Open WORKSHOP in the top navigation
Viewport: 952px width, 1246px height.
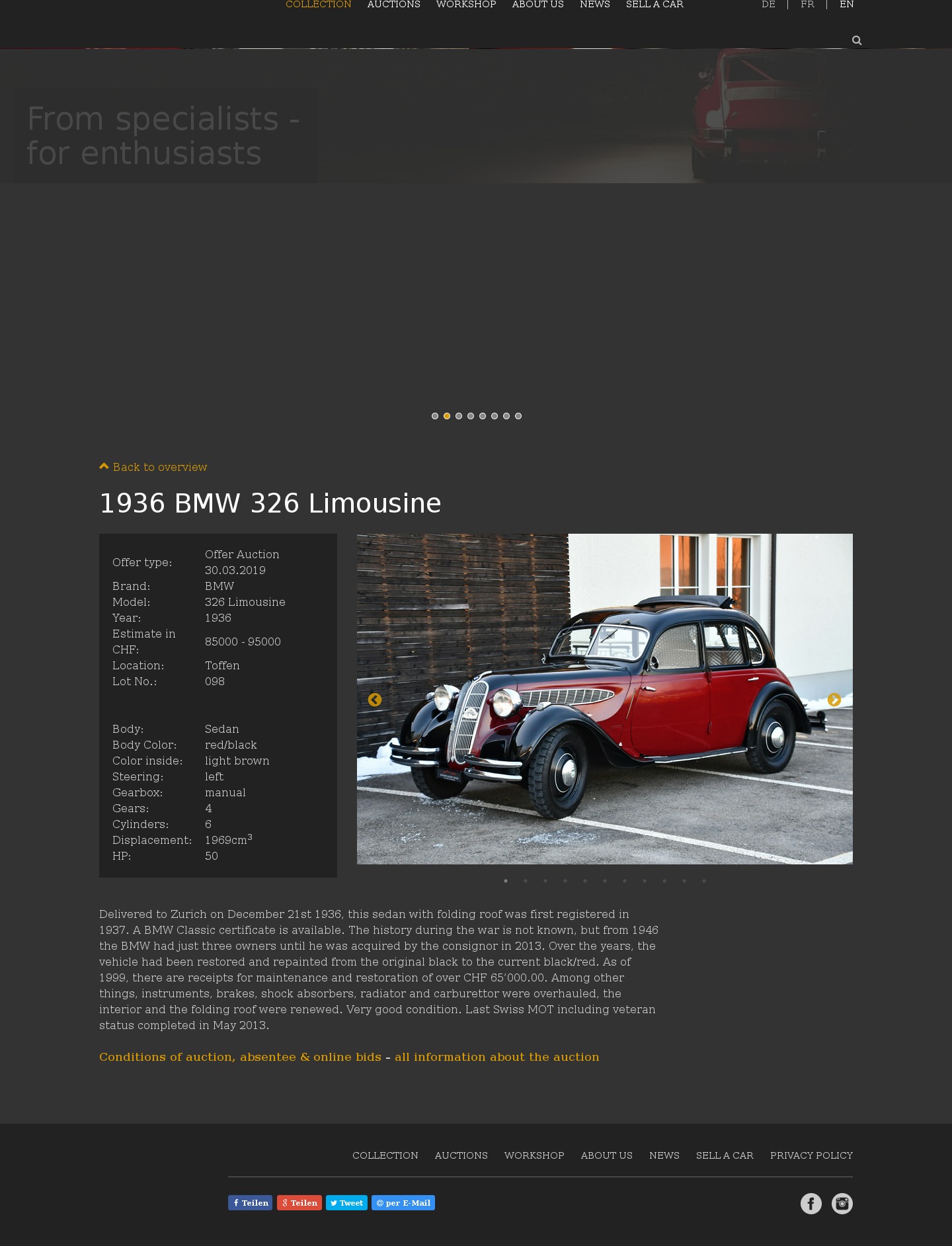pyautogui.click(x=466, y=5)
